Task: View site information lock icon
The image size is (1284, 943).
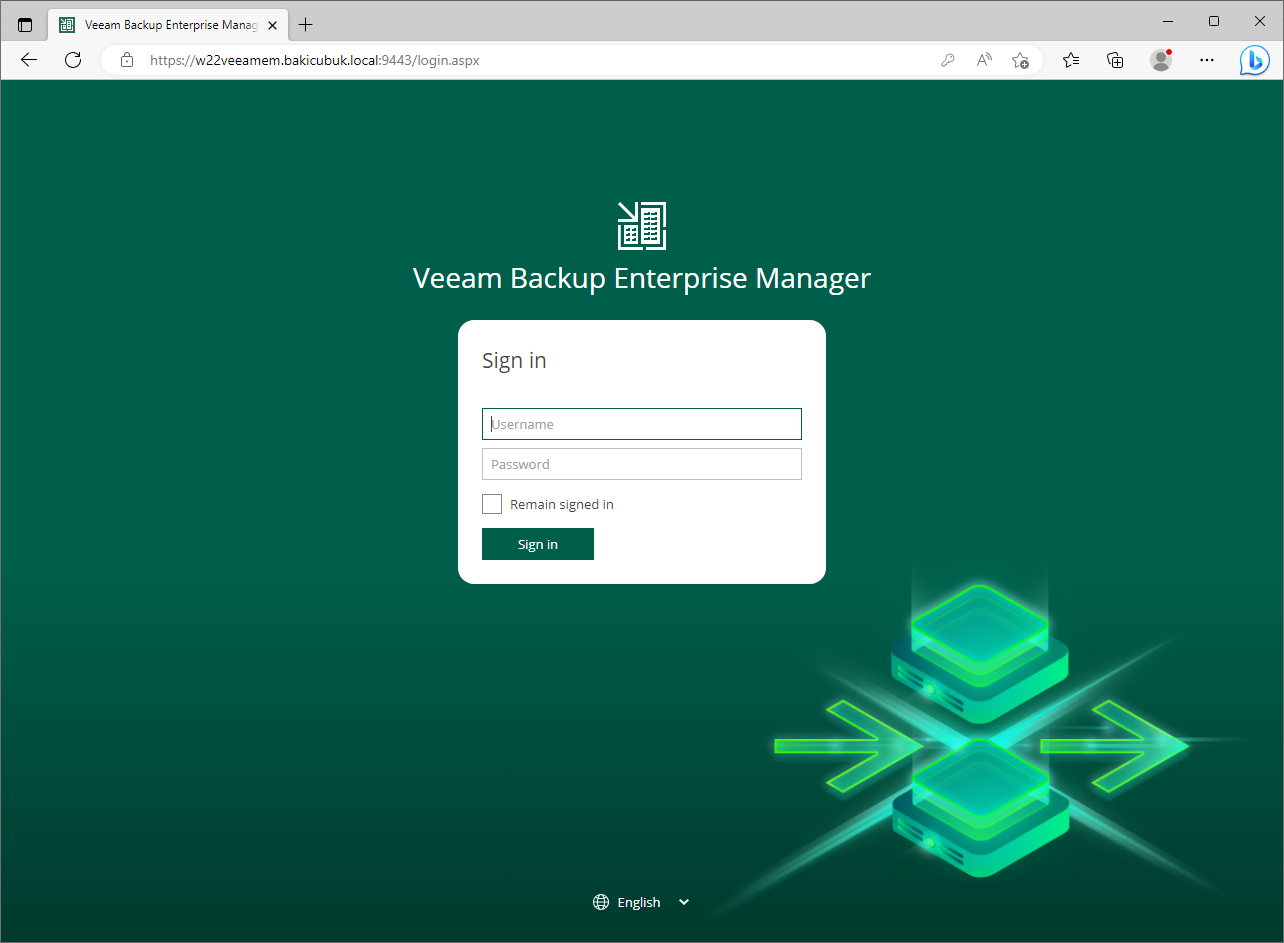Action: pyautogui.click(x=127, y=60)
